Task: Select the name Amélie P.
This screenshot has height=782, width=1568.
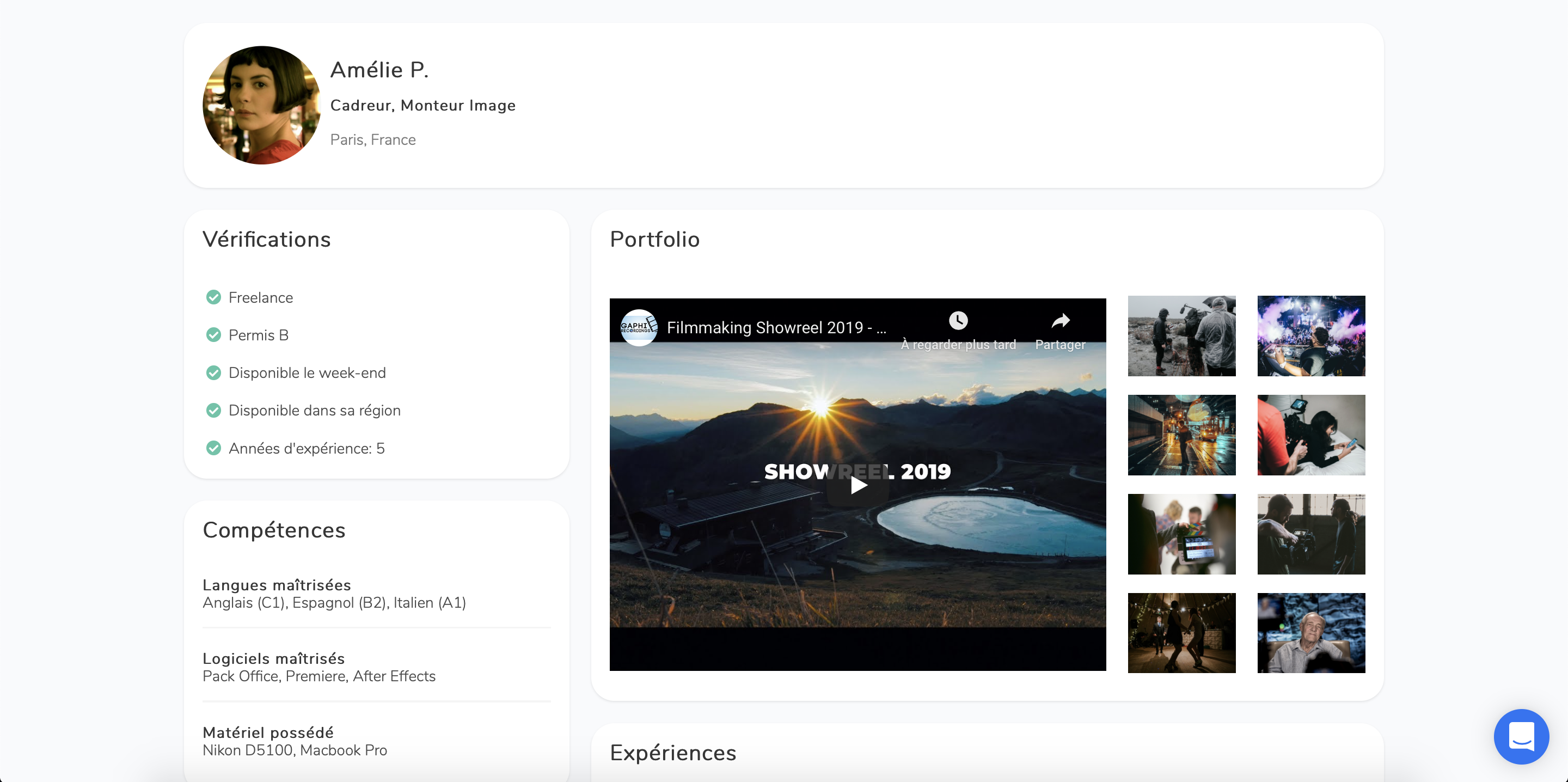Action: (379, 70)
